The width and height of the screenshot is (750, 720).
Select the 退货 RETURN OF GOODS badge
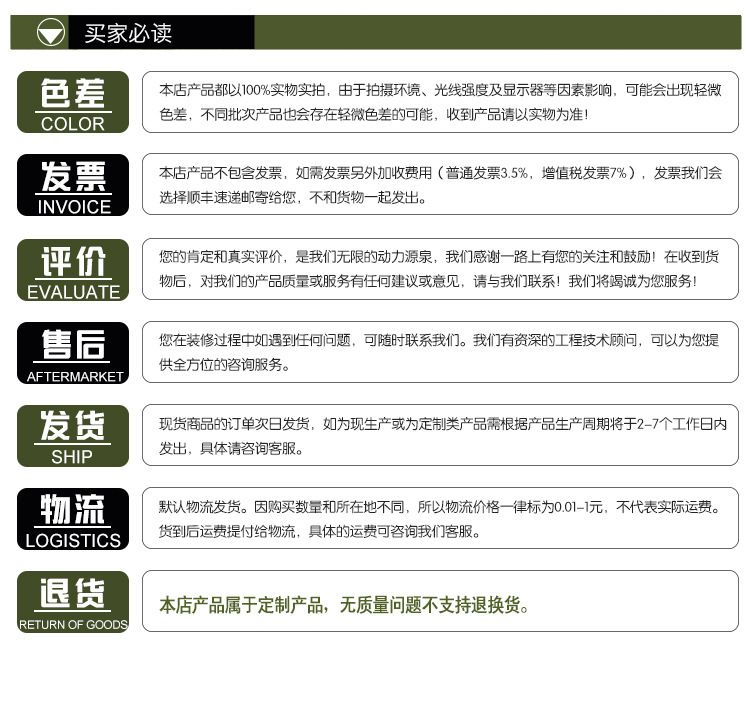pos(73,602)
